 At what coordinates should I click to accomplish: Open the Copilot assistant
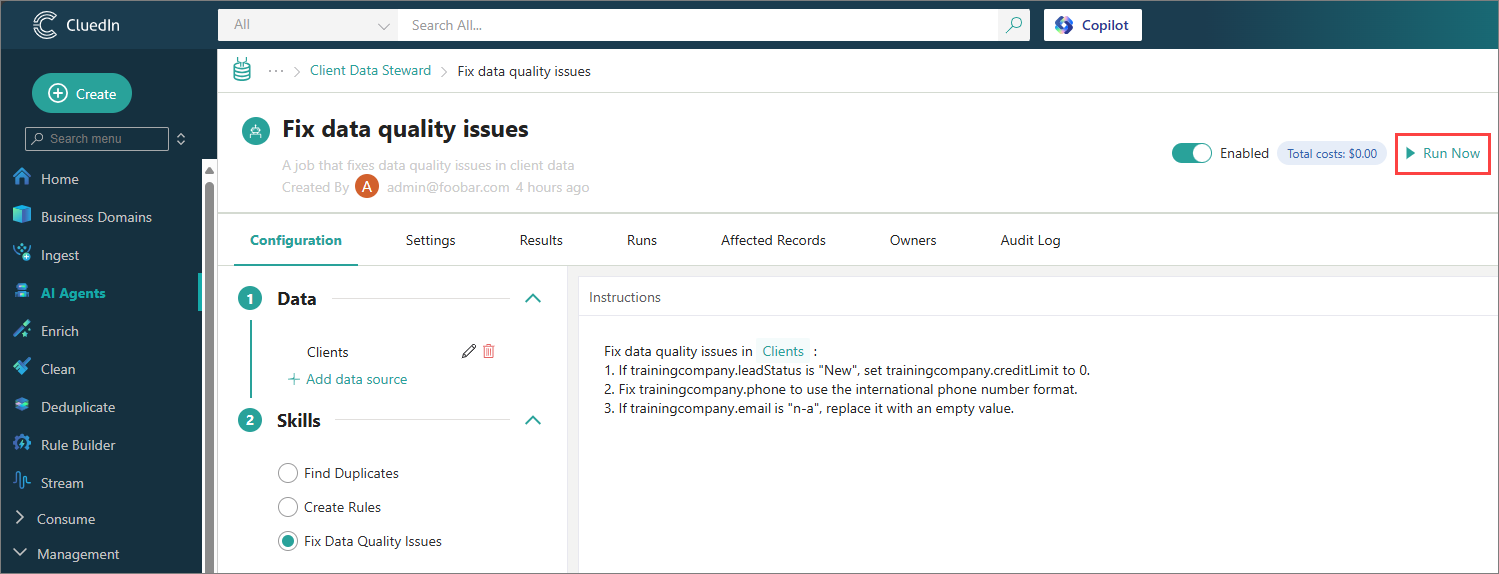coord(1092,25)
